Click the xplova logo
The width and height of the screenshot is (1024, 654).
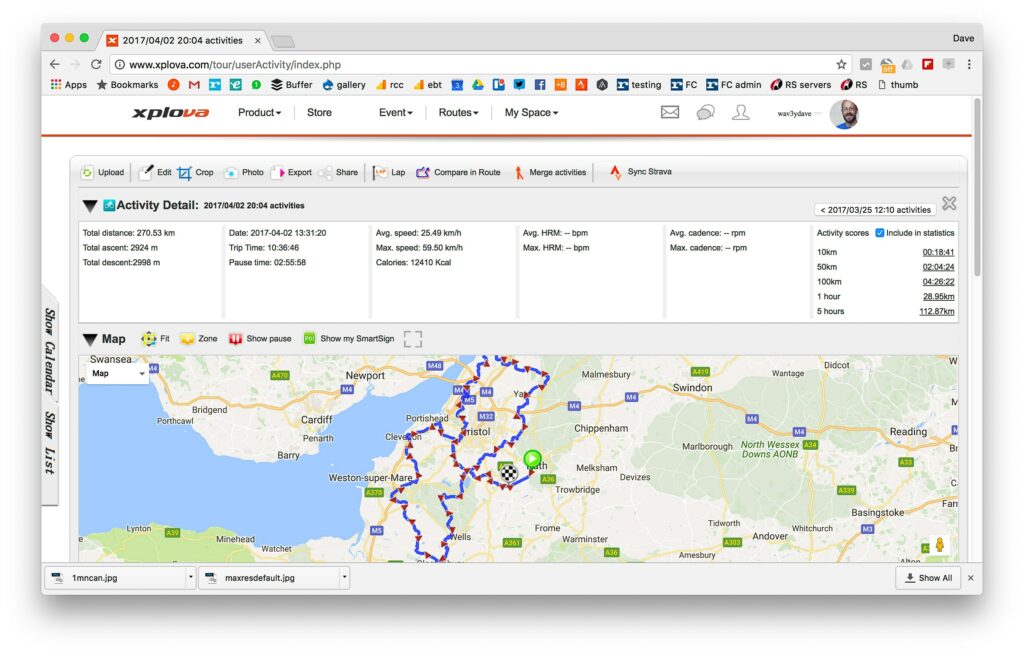tap(171, 112)
